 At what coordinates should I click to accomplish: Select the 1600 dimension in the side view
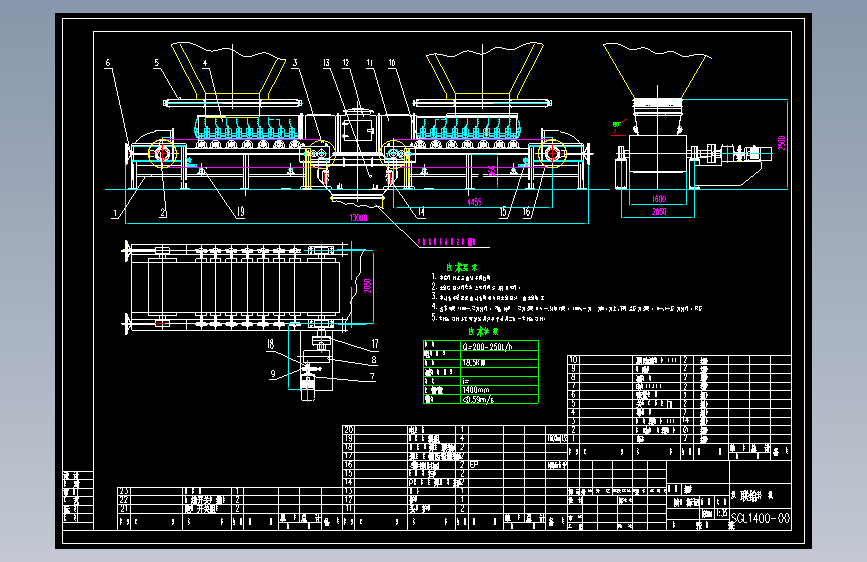[659, 199]
